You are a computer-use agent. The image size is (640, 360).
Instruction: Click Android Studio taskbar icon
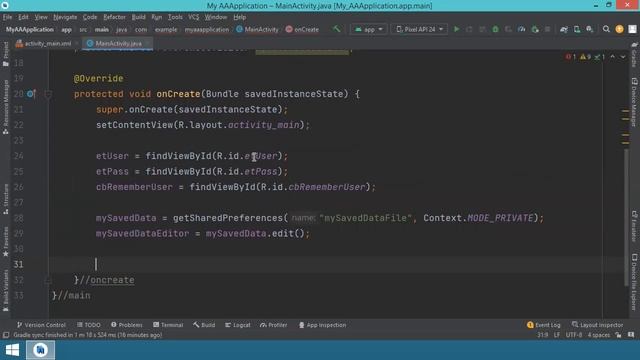pos(40,350)
